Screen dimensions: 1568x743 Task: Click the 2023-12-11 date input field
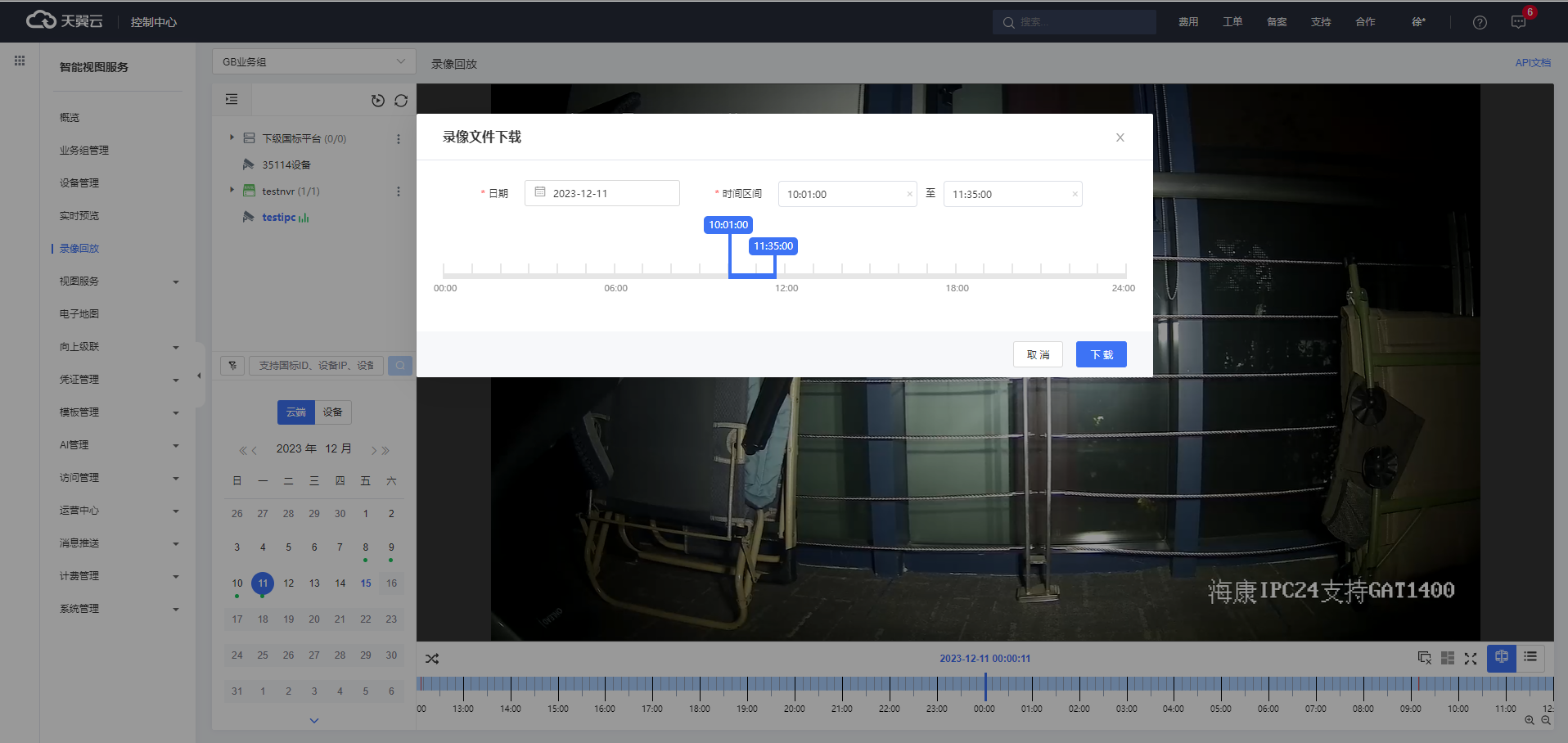click(x=602, y=194)
